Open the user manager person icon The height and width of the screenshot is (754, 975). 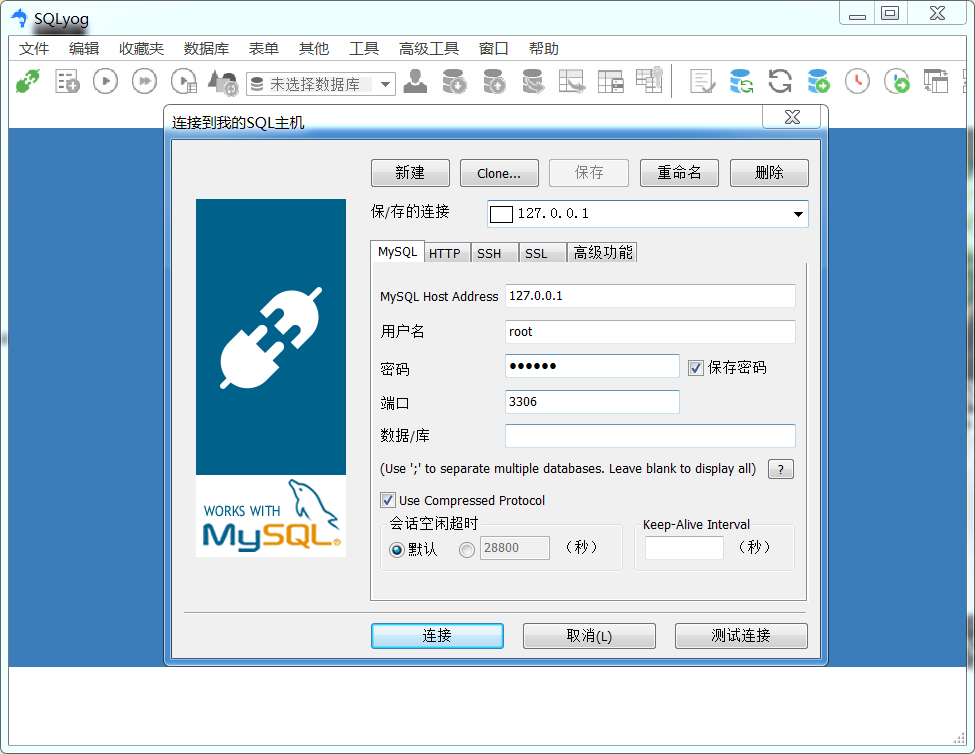[415, 81]
